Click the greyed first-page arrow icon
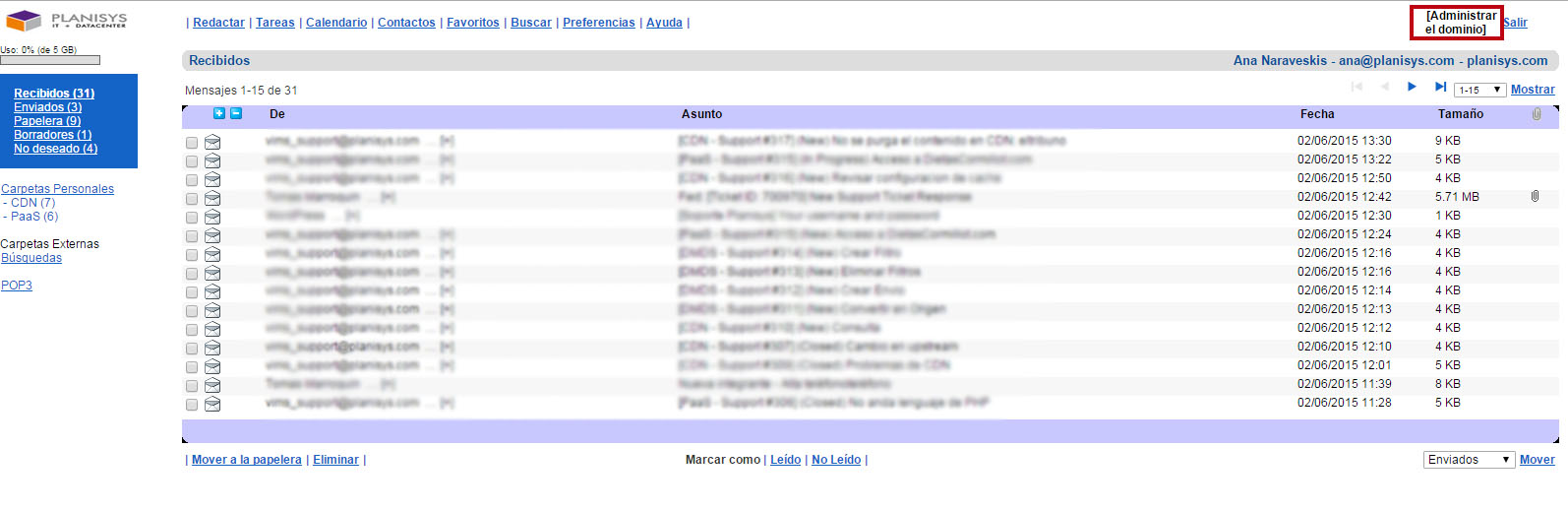1568x511 pixels. [1357, 87]
